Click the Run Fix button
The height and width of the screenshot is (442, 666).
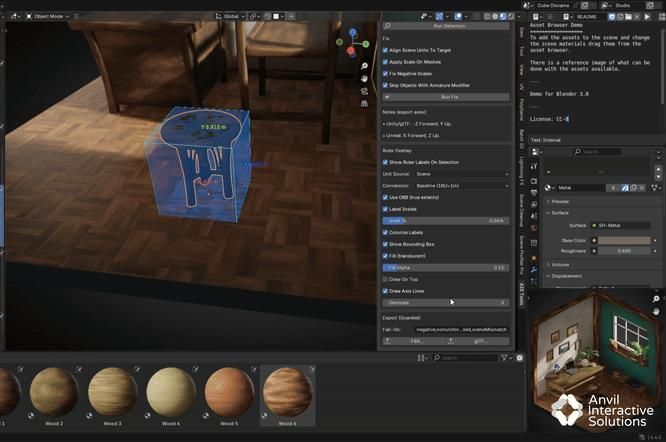446,97
